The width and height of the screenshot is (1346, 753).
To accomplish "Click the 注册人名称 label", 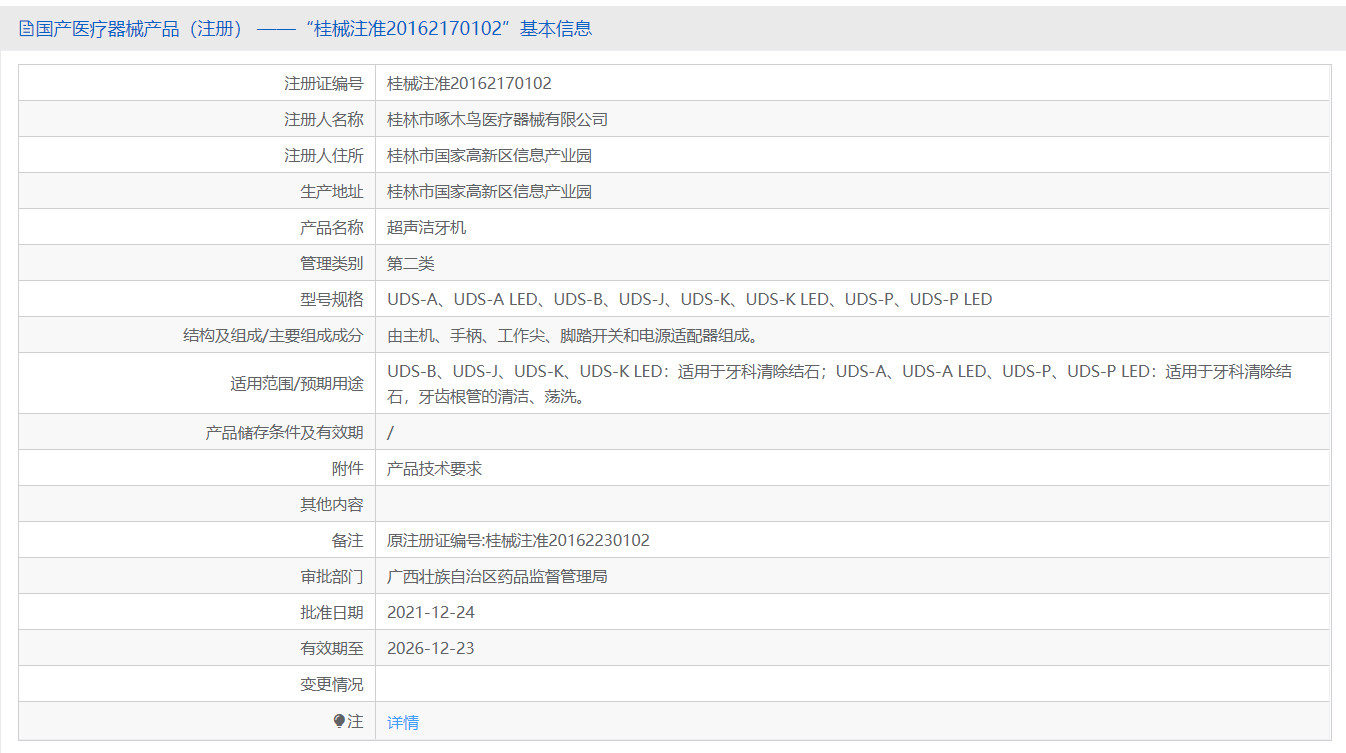I will (x=324, y=120).
